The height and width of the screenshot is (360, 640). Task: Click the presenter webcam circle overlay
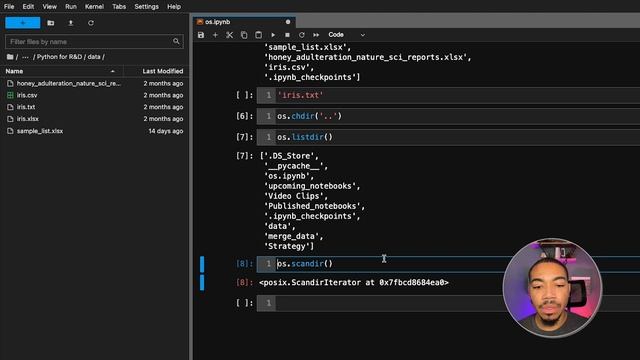(552, 288)
